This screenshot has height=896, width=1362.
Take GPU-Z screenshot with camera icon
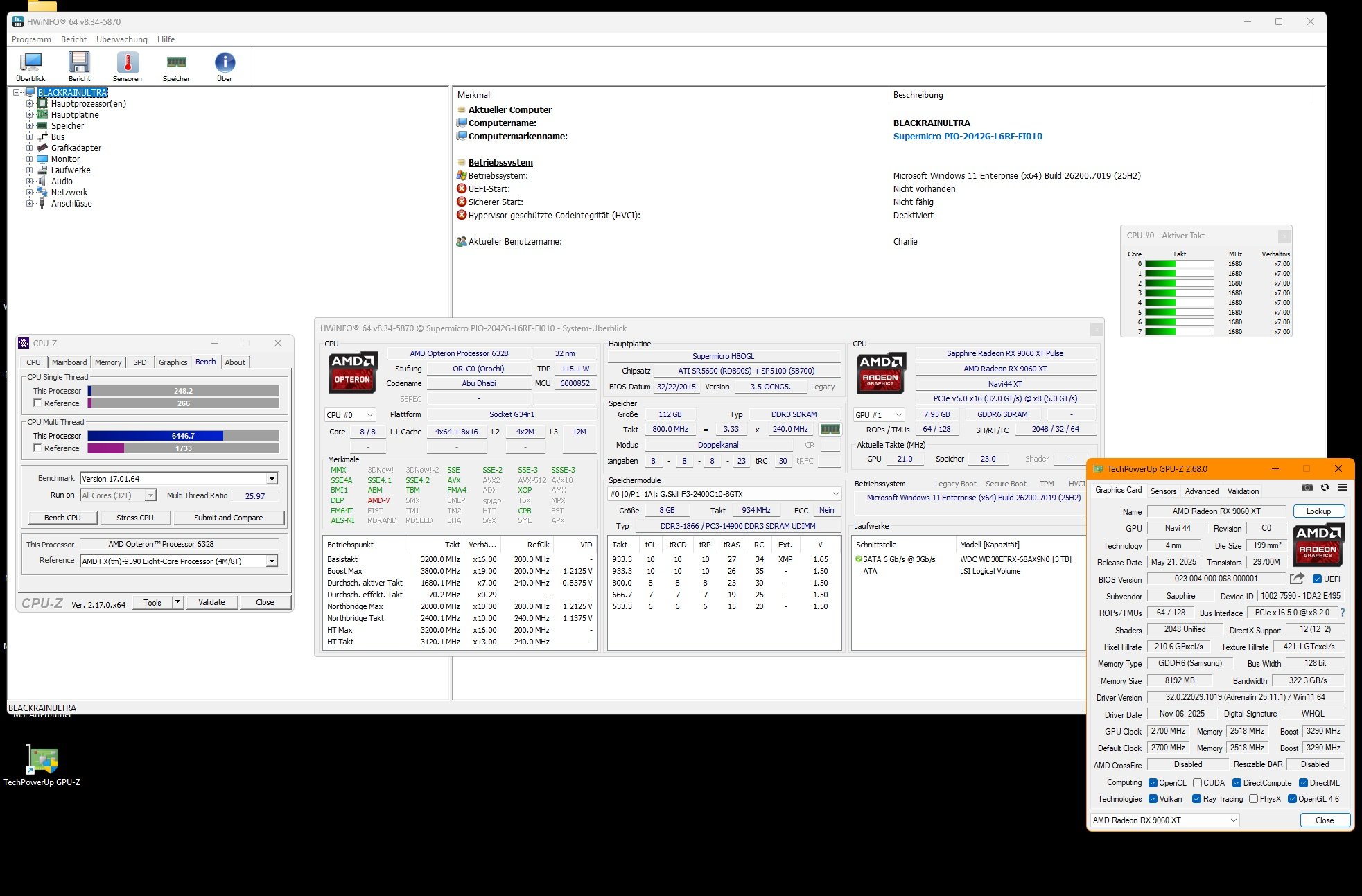1307,488
